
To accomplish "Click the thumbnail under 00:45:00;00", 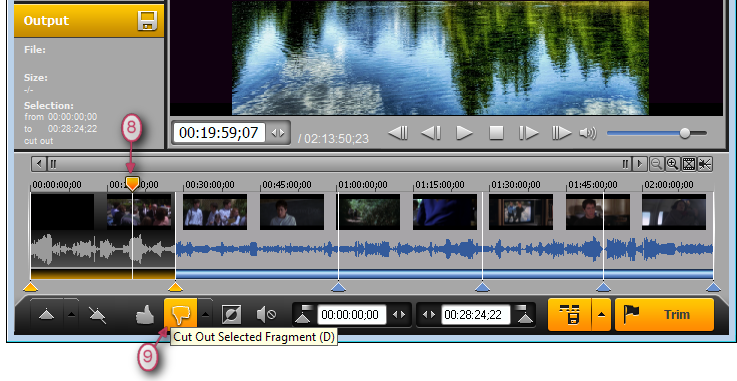I will 292,212.
